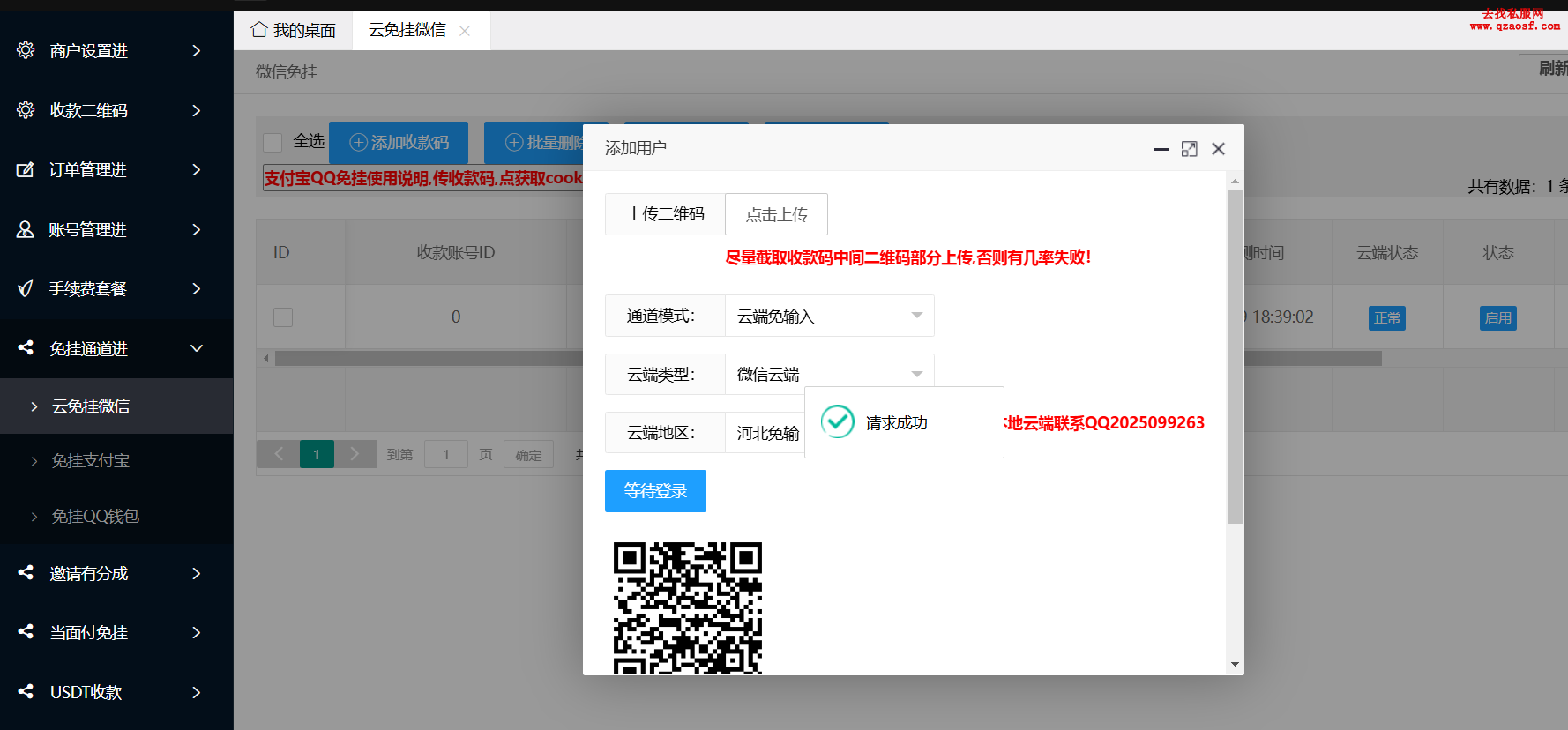Screen dimensions: 1568x730
Task: Click the USDT收款 share icon in the sidebar
Action: click(26, 692)
